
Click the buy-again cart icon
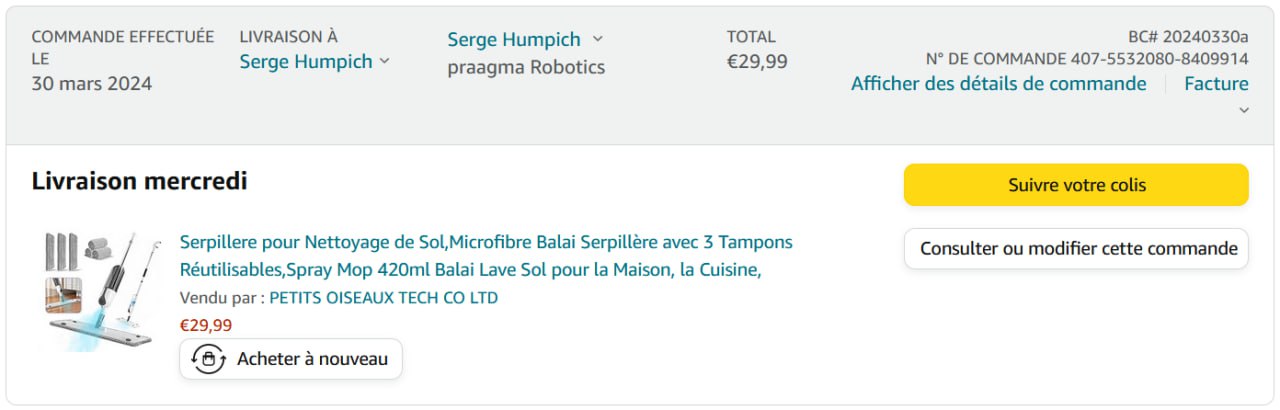(208, 359)
